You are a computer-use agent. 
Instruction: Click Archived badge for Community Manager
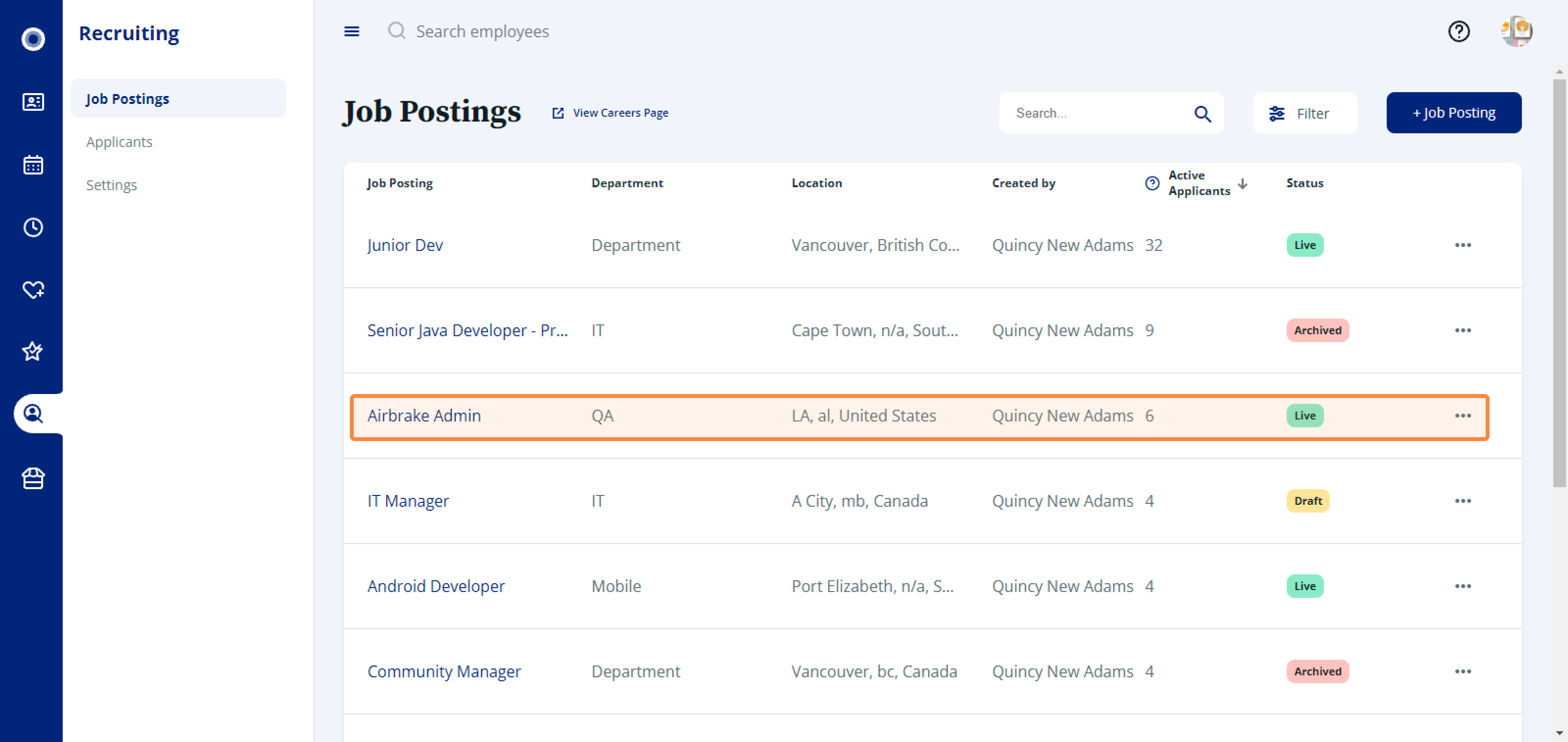pyautogui.click(x=1317, y=671)
